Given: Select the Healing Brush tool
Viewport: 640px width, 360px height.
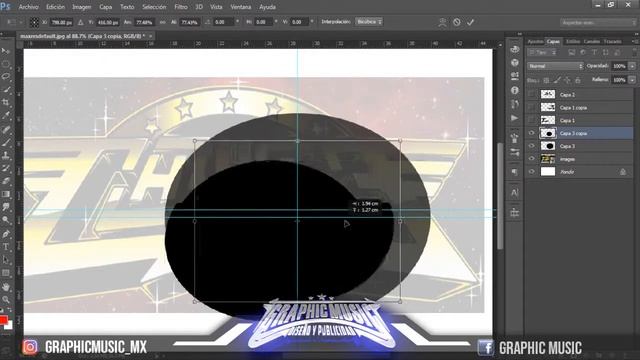Looking at the screenshot, I should click(x=6, y=130).
